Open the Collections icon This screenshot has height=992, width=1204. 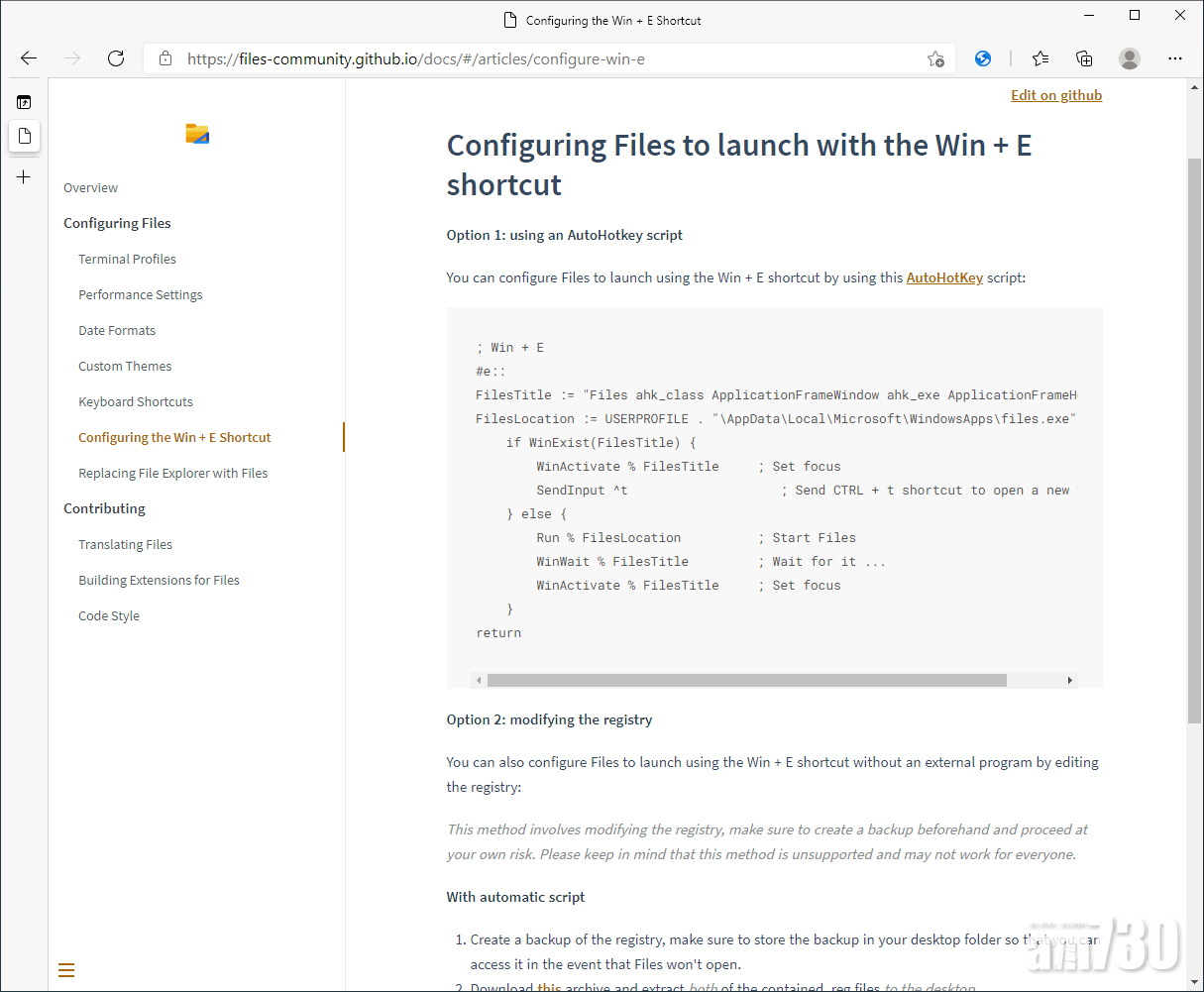1084,58
